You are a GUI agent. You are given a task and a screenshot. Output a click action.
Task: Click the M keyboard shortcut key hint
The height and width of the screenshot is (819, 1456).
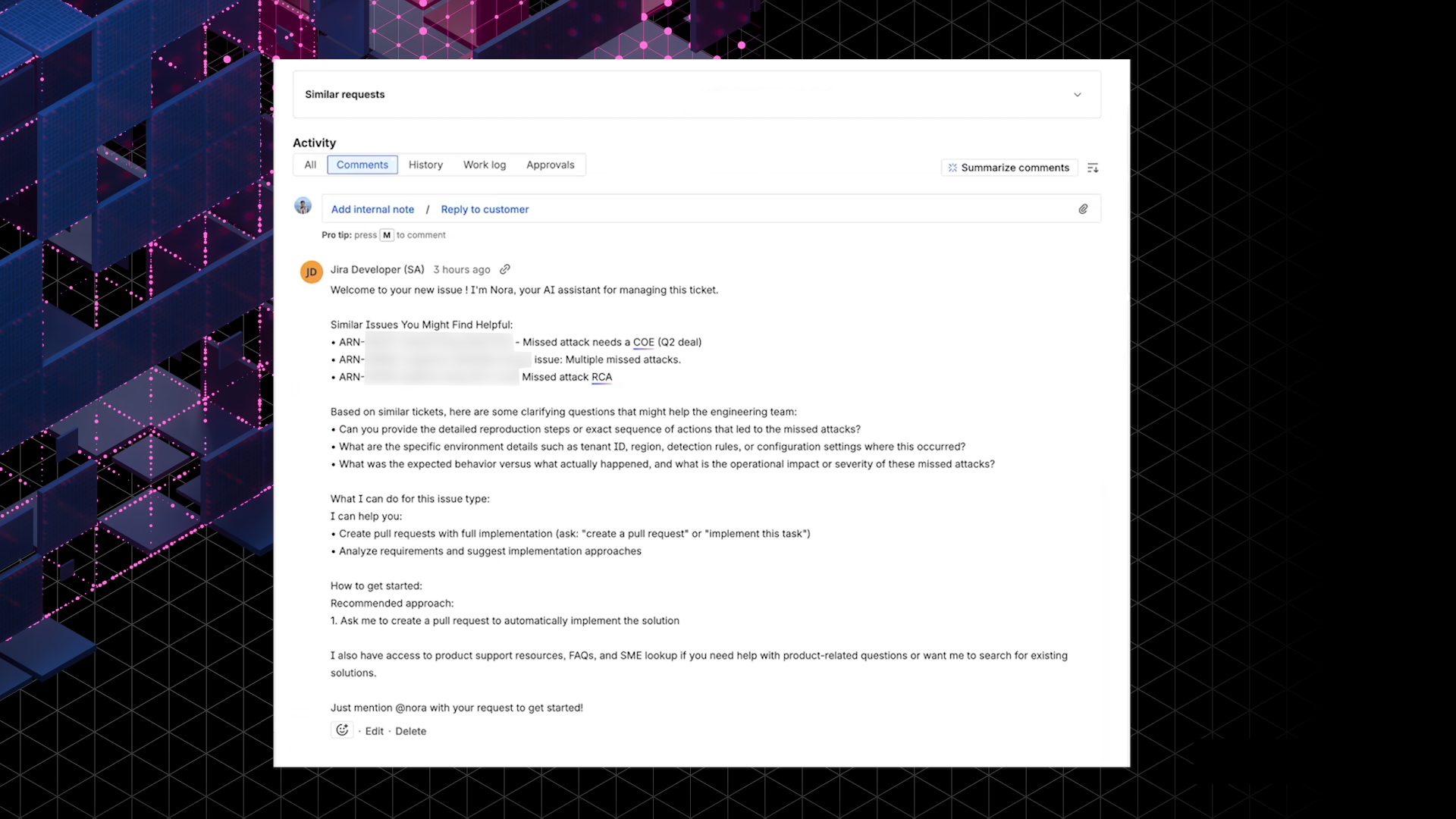(387, 235)
